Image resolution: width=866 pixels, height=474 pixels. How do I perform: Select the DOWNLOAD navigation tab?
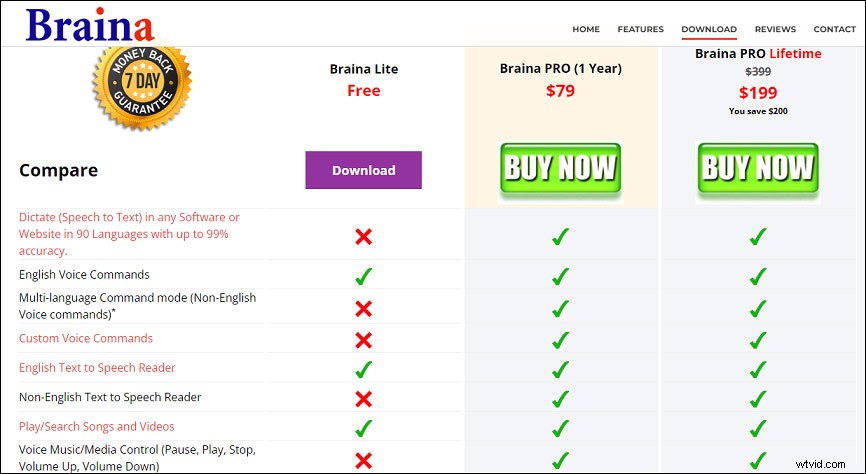click(709, 29)
